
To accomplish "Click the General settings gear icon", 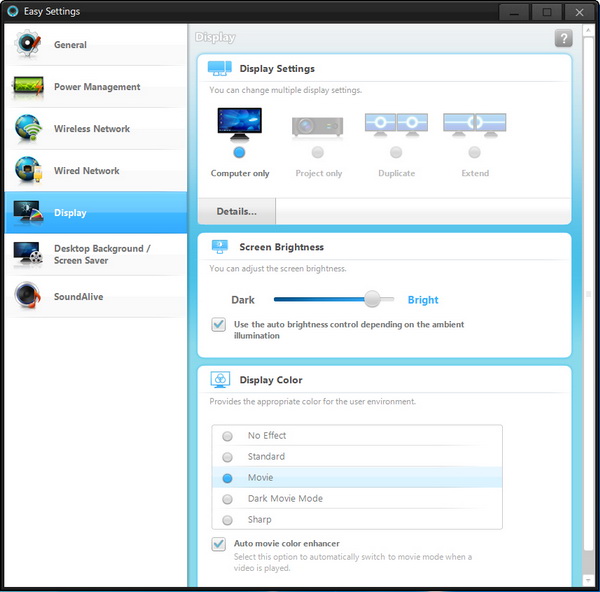I will (27, 45).
